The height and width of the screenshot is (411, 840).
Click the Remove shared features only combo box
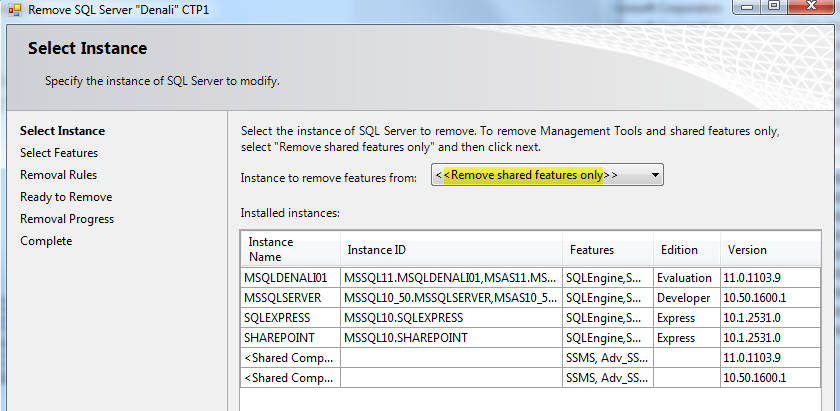547,175
